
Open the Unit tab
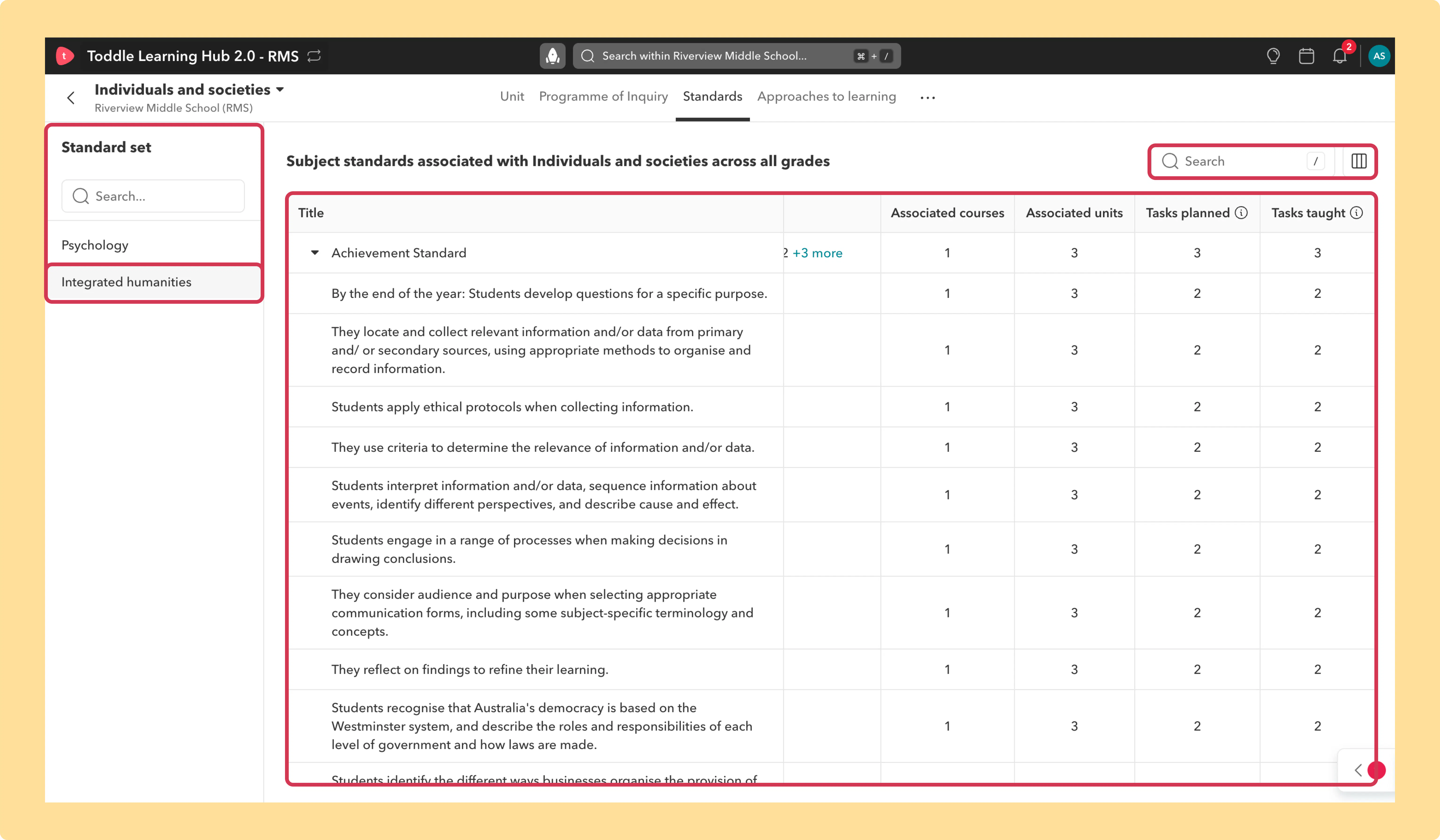tap(512, 97)
